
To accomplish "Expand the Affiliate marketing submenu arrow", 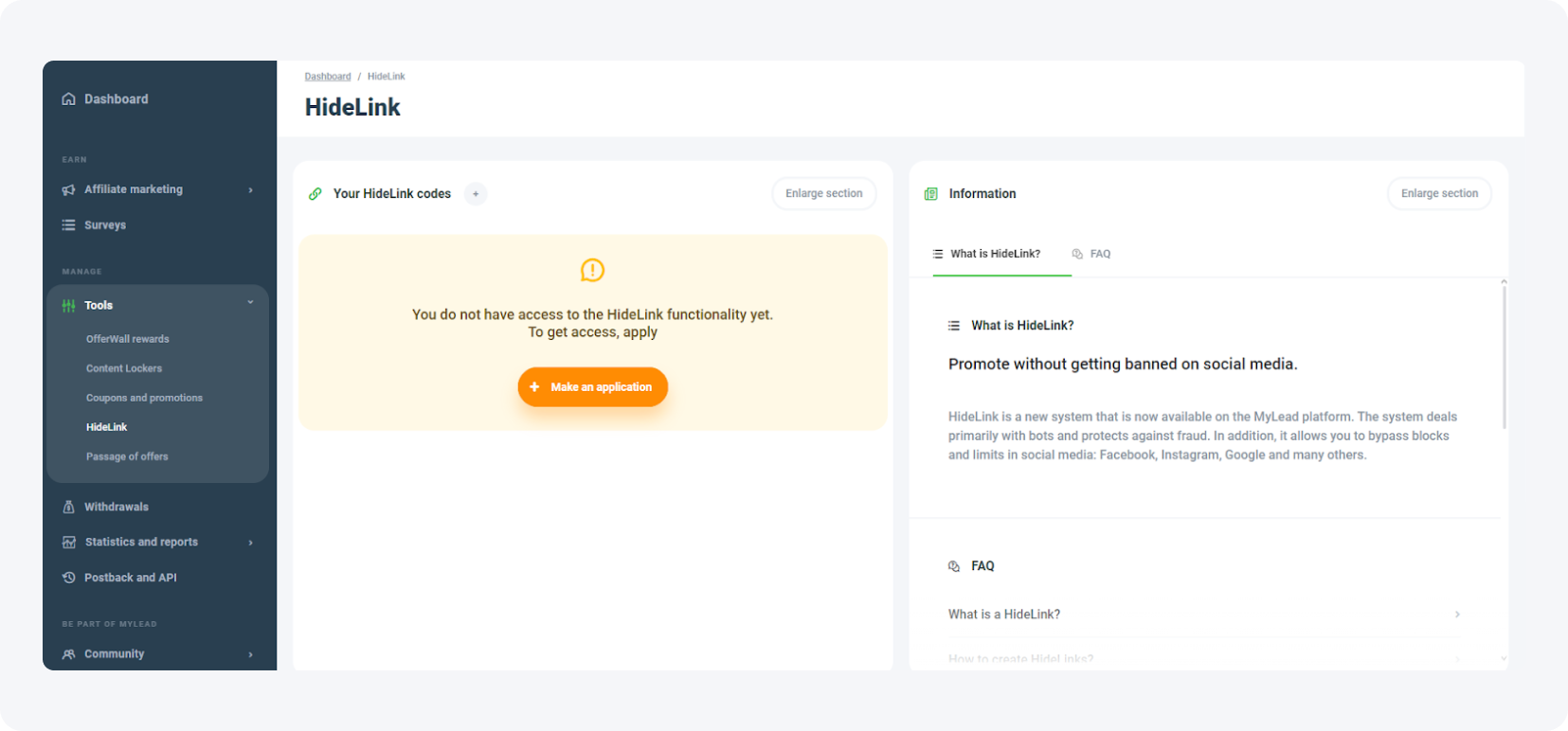I will point(251,190).
